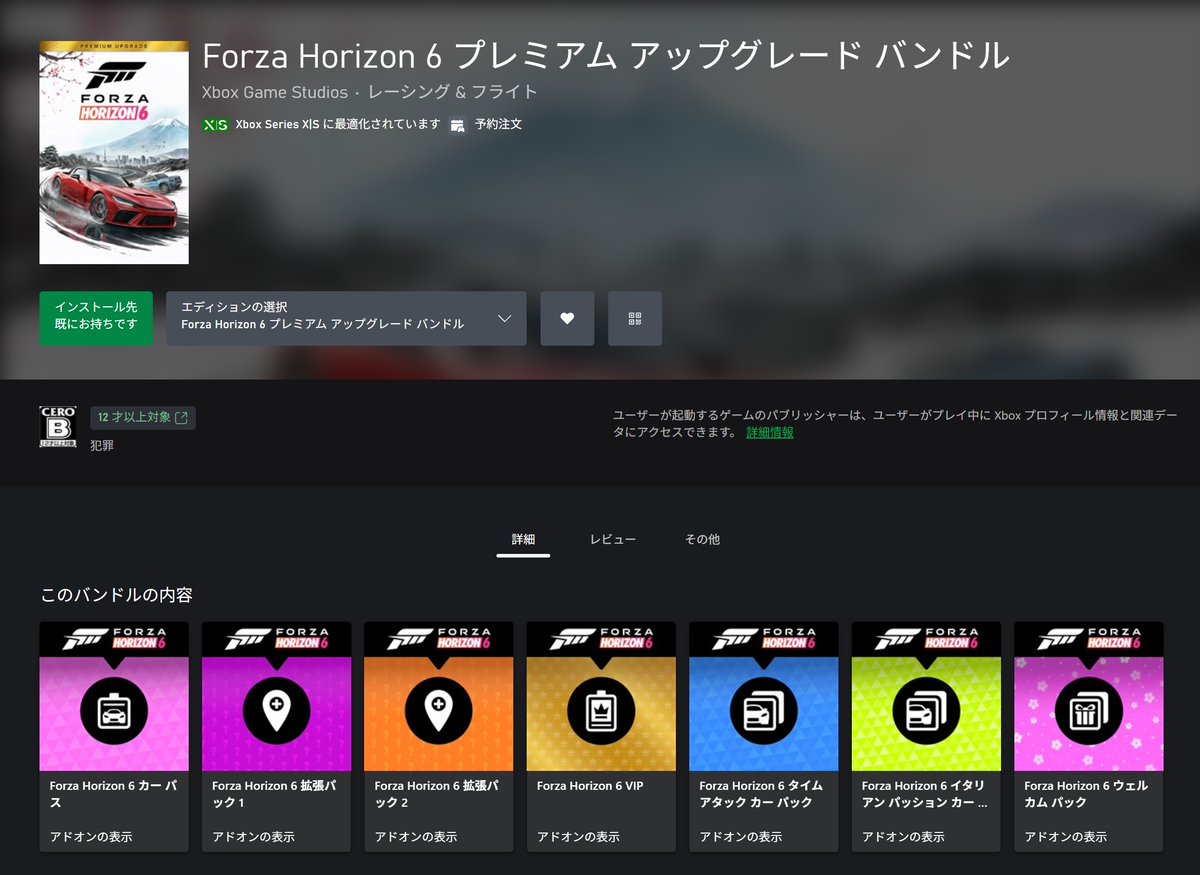Click the Forza Horizon 6 VIP card title

(x=590, y=786)
